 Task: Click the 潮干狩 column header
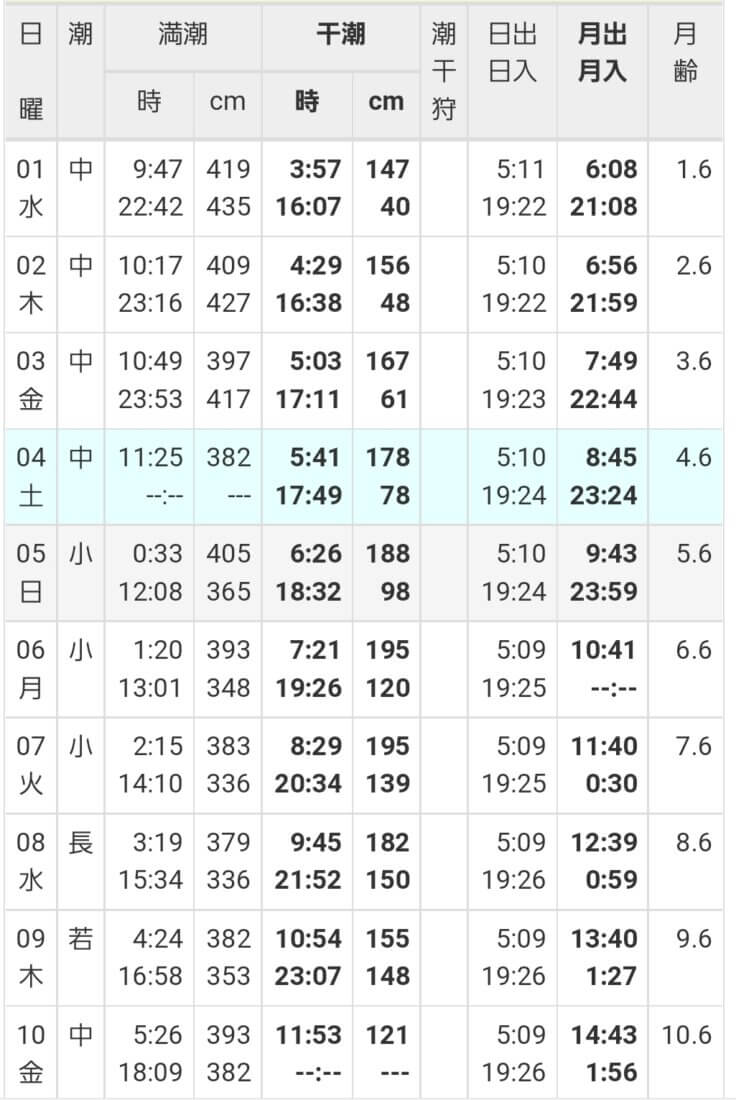point(443,71)
